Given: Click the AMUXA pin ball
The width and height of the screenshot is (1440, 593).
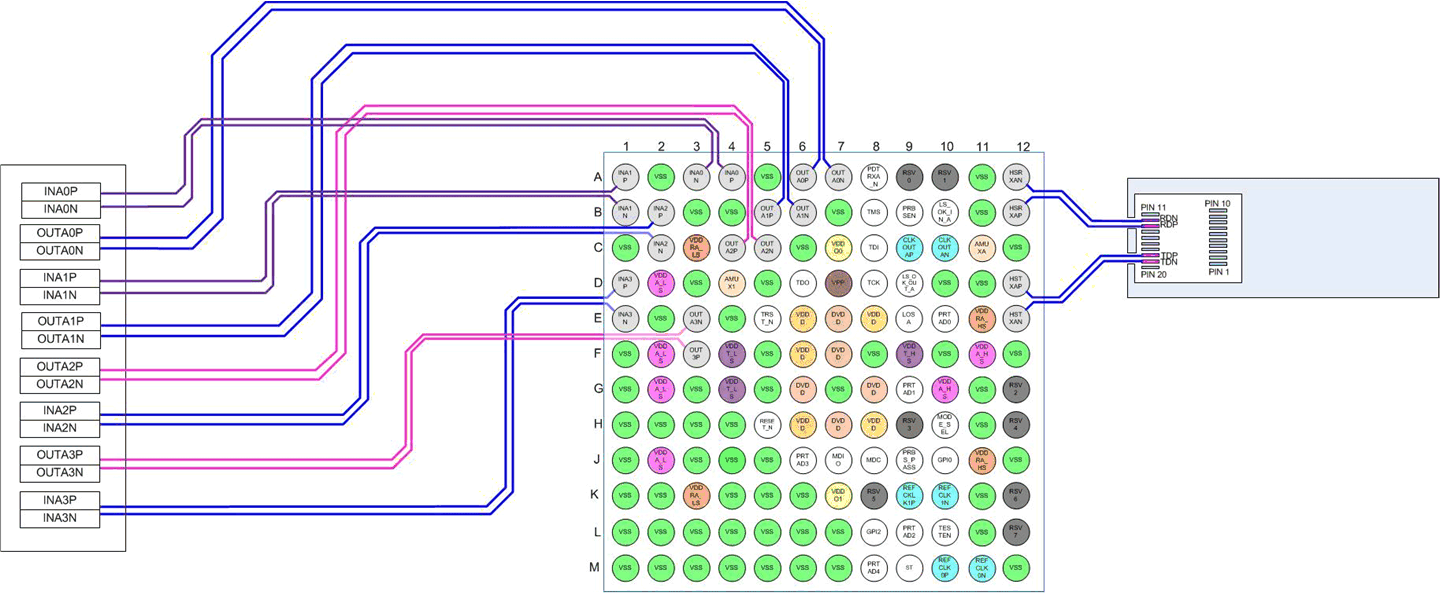Looking at the screenshot, I should click(982, 247).
